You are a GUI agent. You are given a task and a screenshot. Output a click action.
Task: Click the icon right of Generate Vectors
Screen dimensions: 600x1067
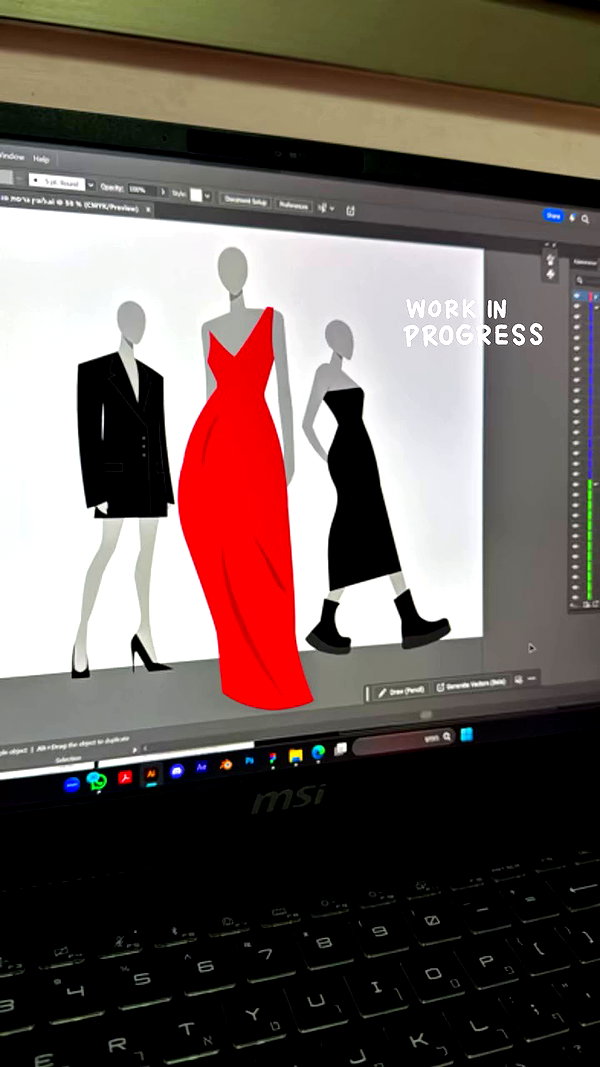click(519, 679)
